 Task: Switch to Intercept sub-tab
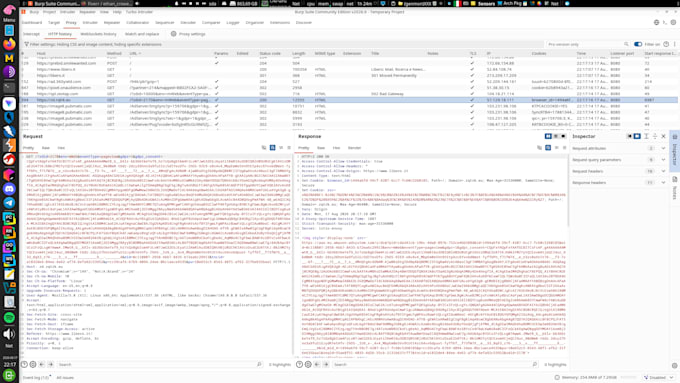coord(31,34)
